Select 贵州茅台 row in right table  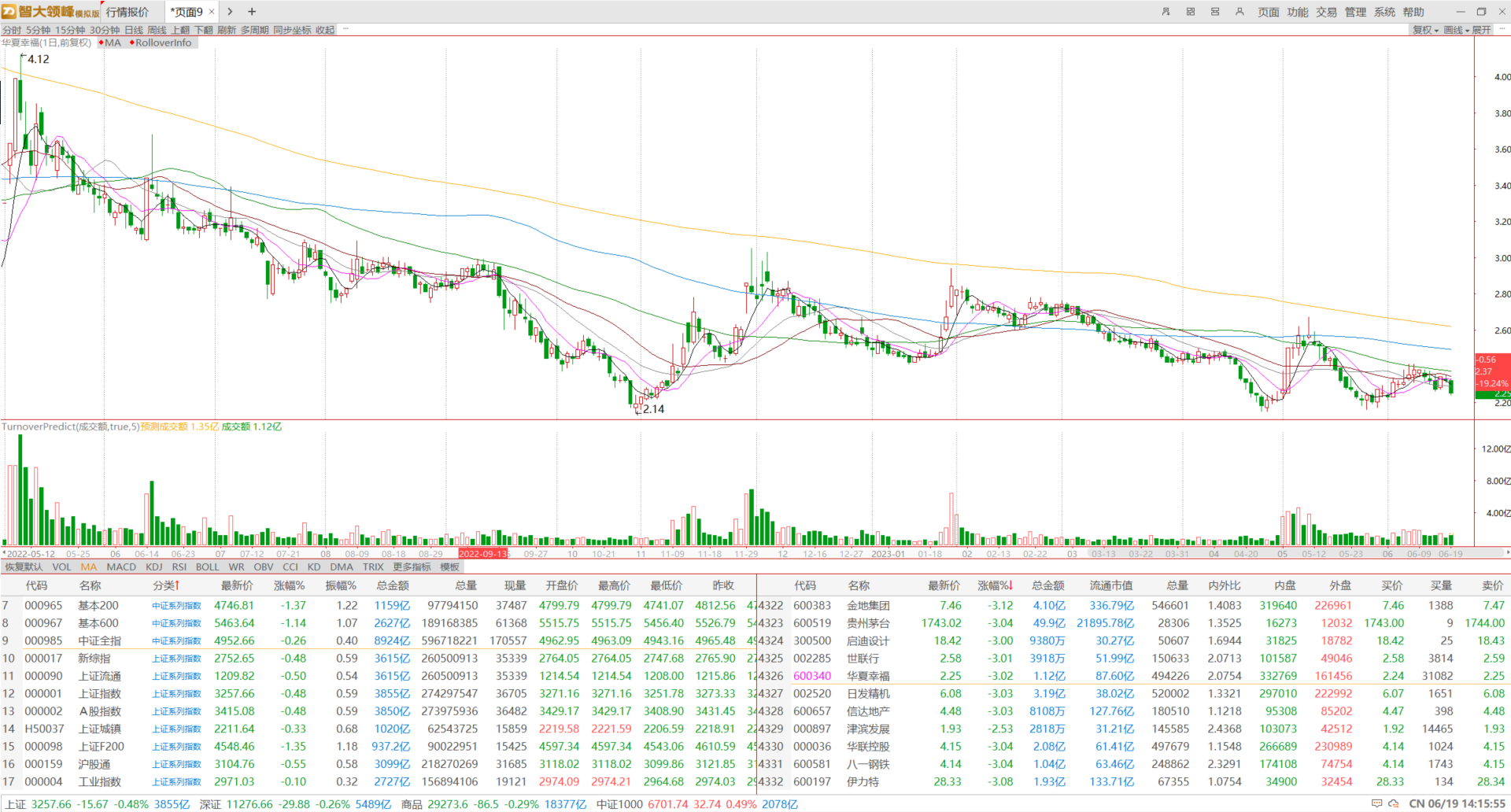coord(1133,623)
